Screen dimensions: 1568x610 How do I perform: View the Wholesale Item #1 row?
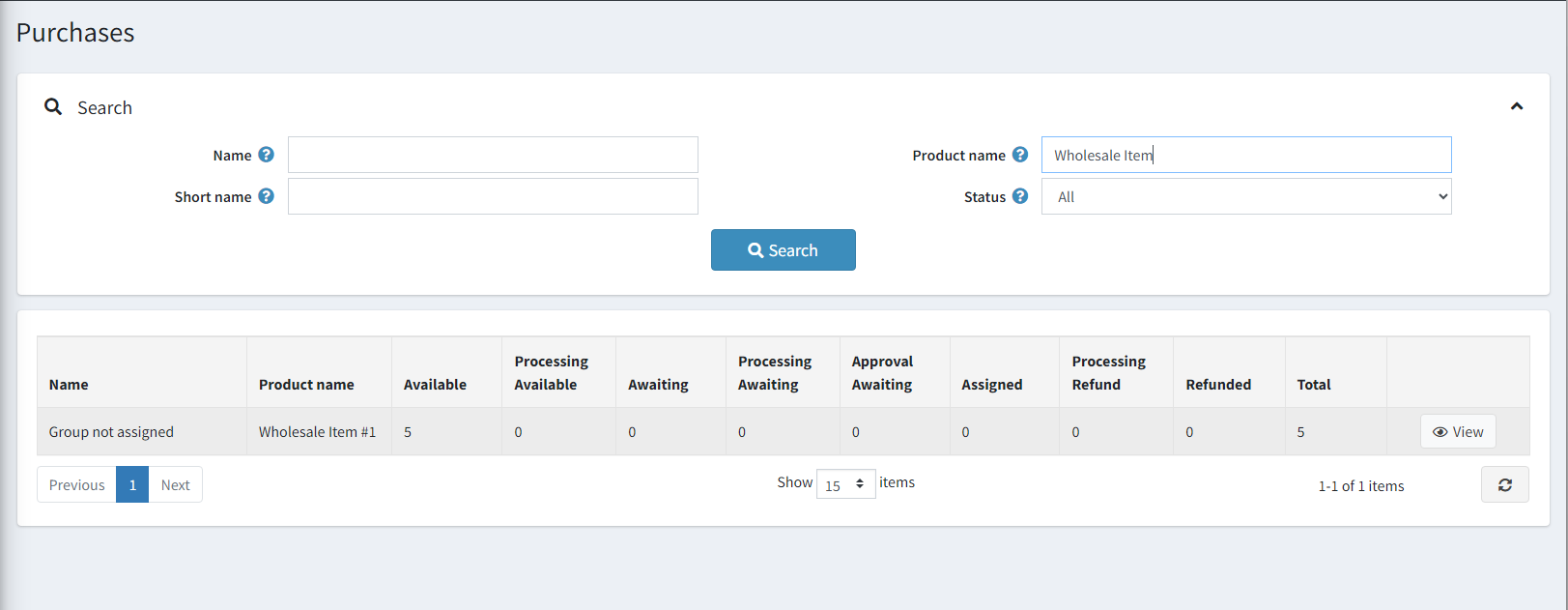coord(1457,432)
